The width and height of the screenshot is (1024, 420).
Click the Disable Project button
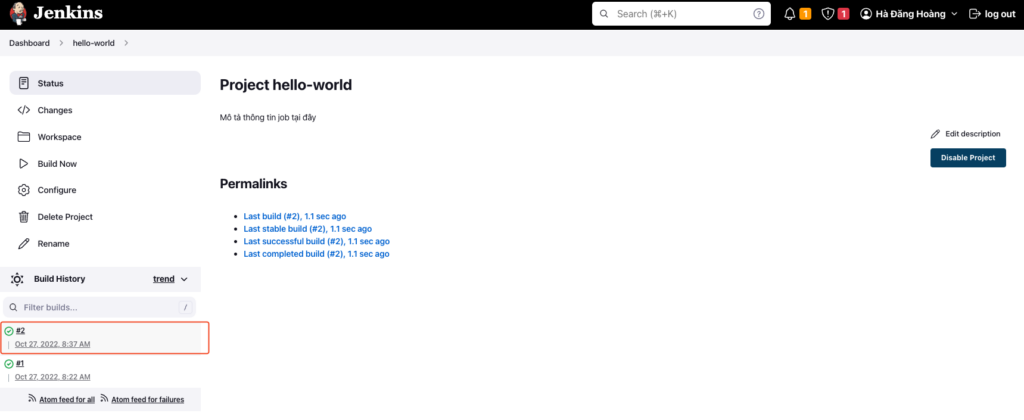[x=968, y=157]
